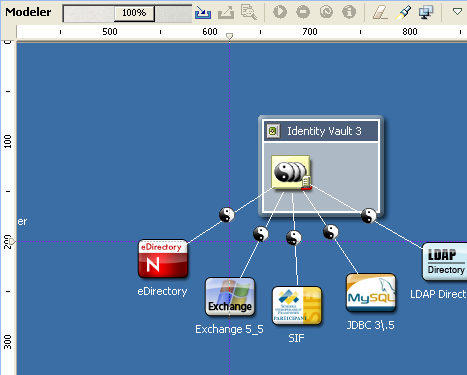The height and width of the screenshot is (375, 467).
Task: Select the MySQL JDBC application icon
Action: [x=371, y=293]
